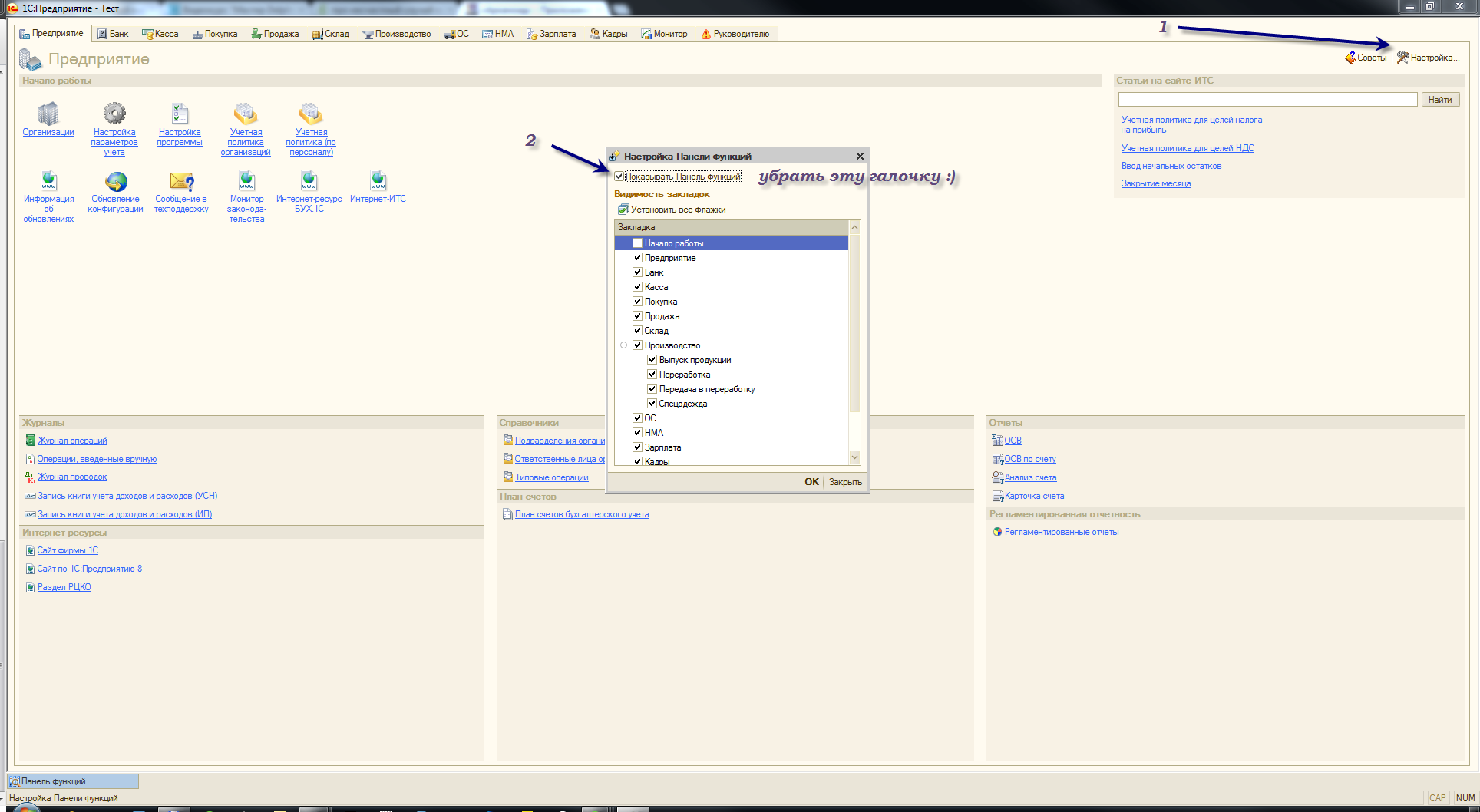This screenshot has width=1480, height=812.
Task: Switch to the Руководителю tab
Action: [x=735, y=34]
